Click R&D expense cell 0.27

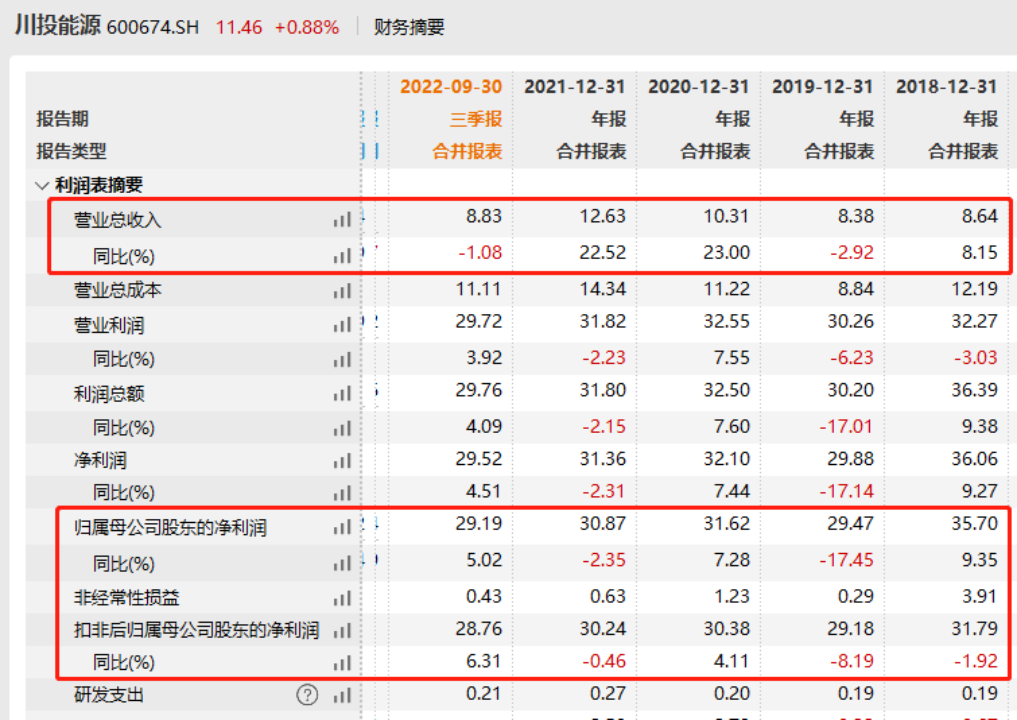(x=608, y=693)
